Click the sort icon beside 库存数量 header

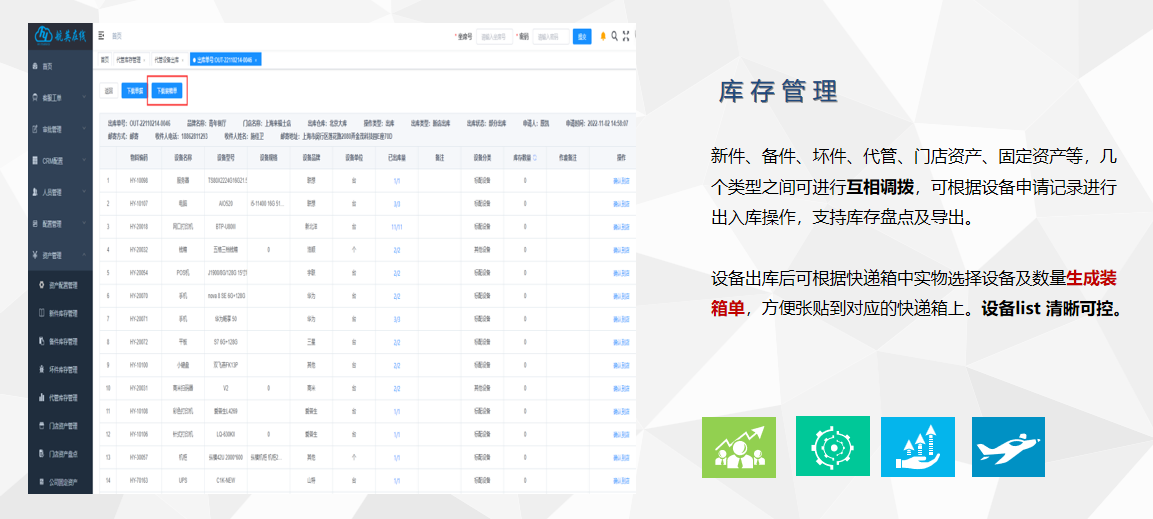(534, 157)
